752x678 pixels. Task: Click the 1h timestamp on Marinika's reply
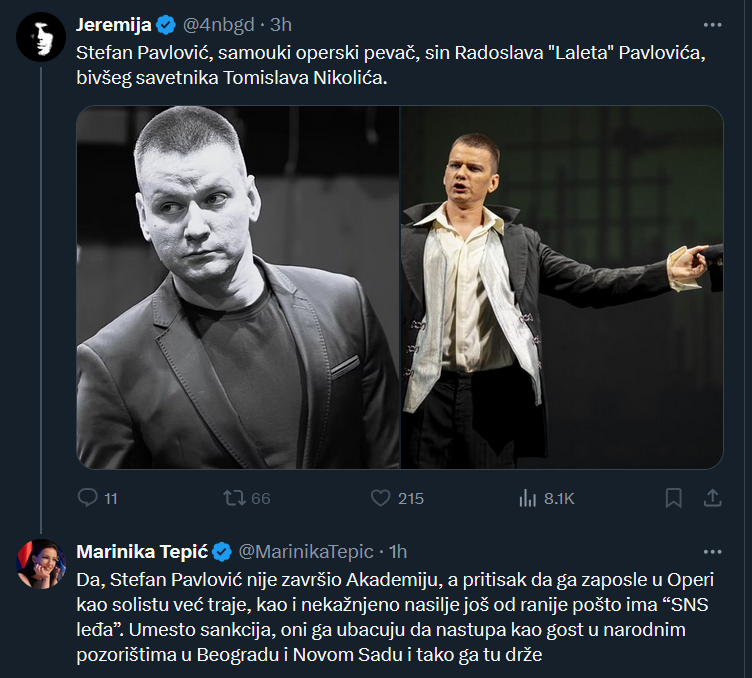point(397,551)
